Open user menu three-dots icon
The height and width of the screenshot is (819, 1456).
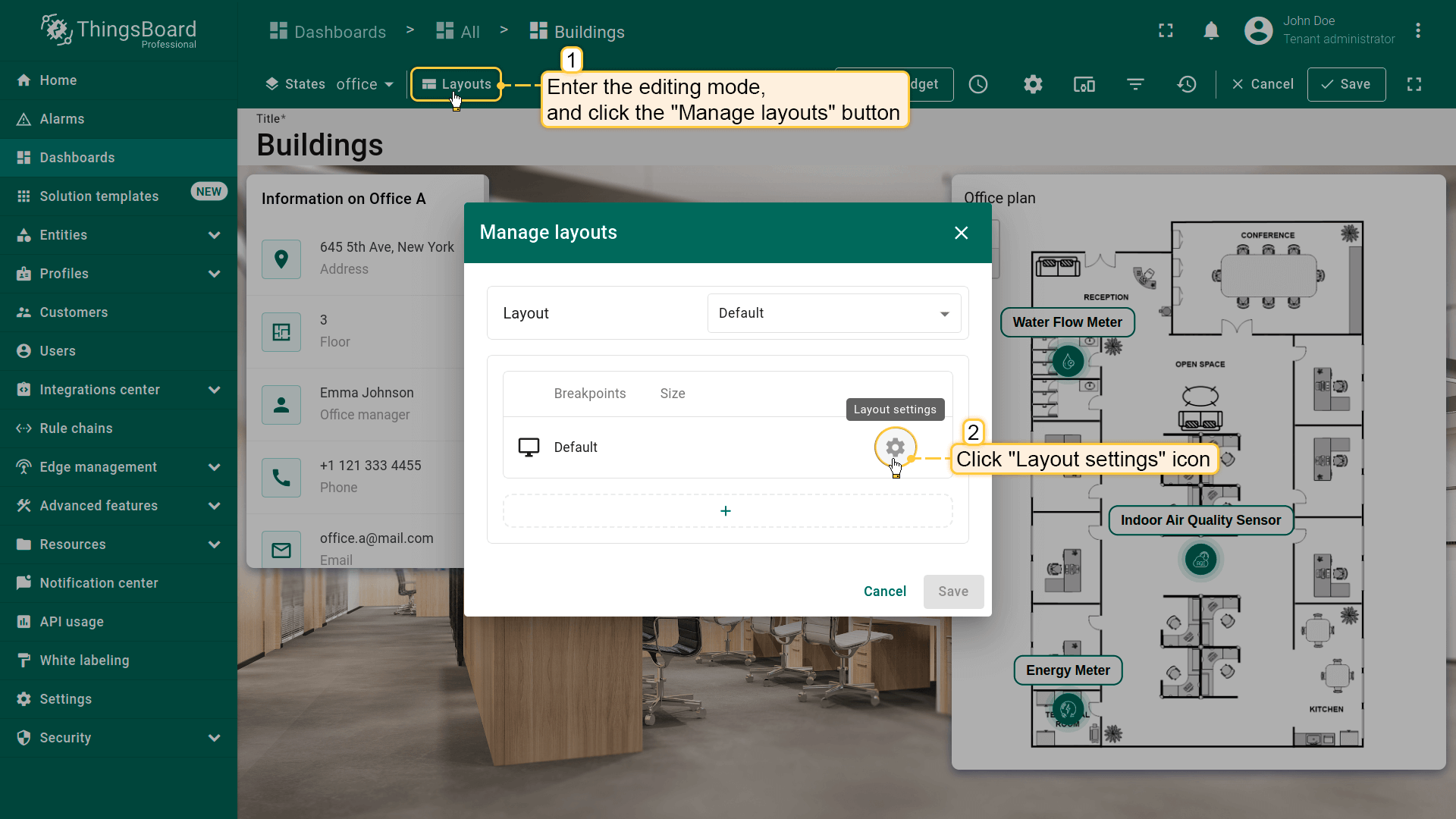[x=1417, y=31]
